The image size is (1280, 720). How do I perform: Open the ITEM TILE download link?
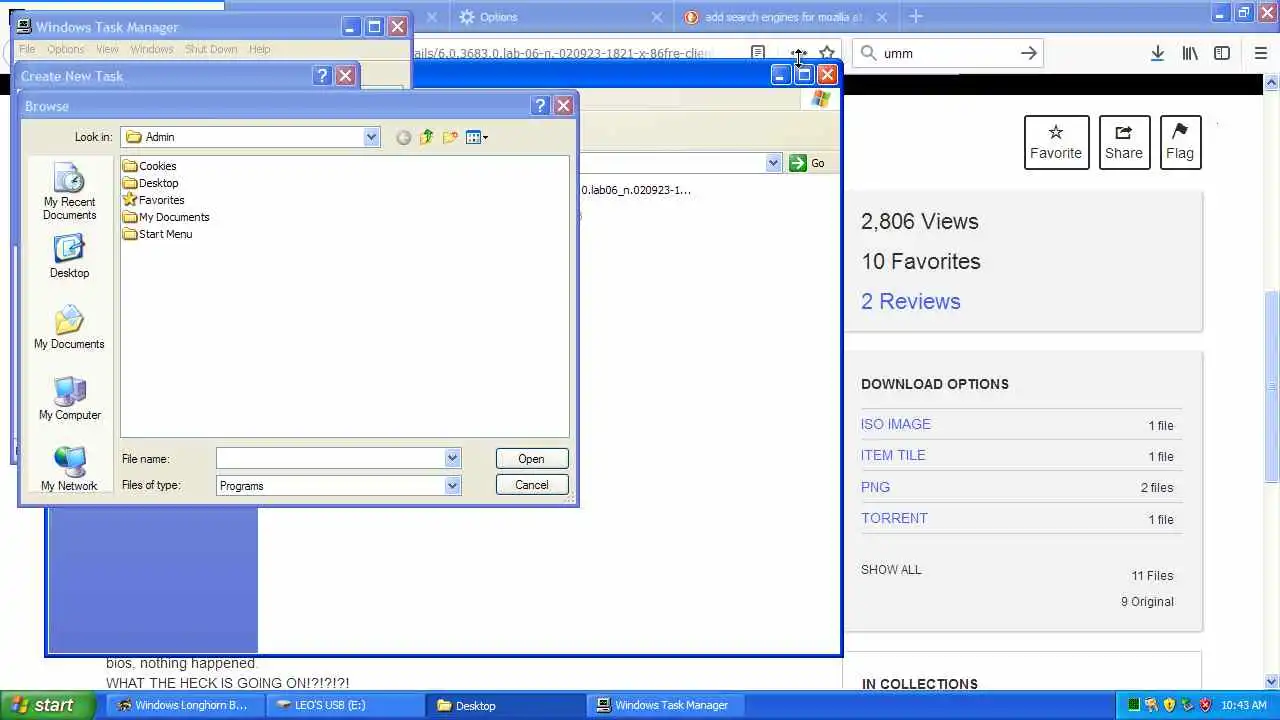pos(893,455)
